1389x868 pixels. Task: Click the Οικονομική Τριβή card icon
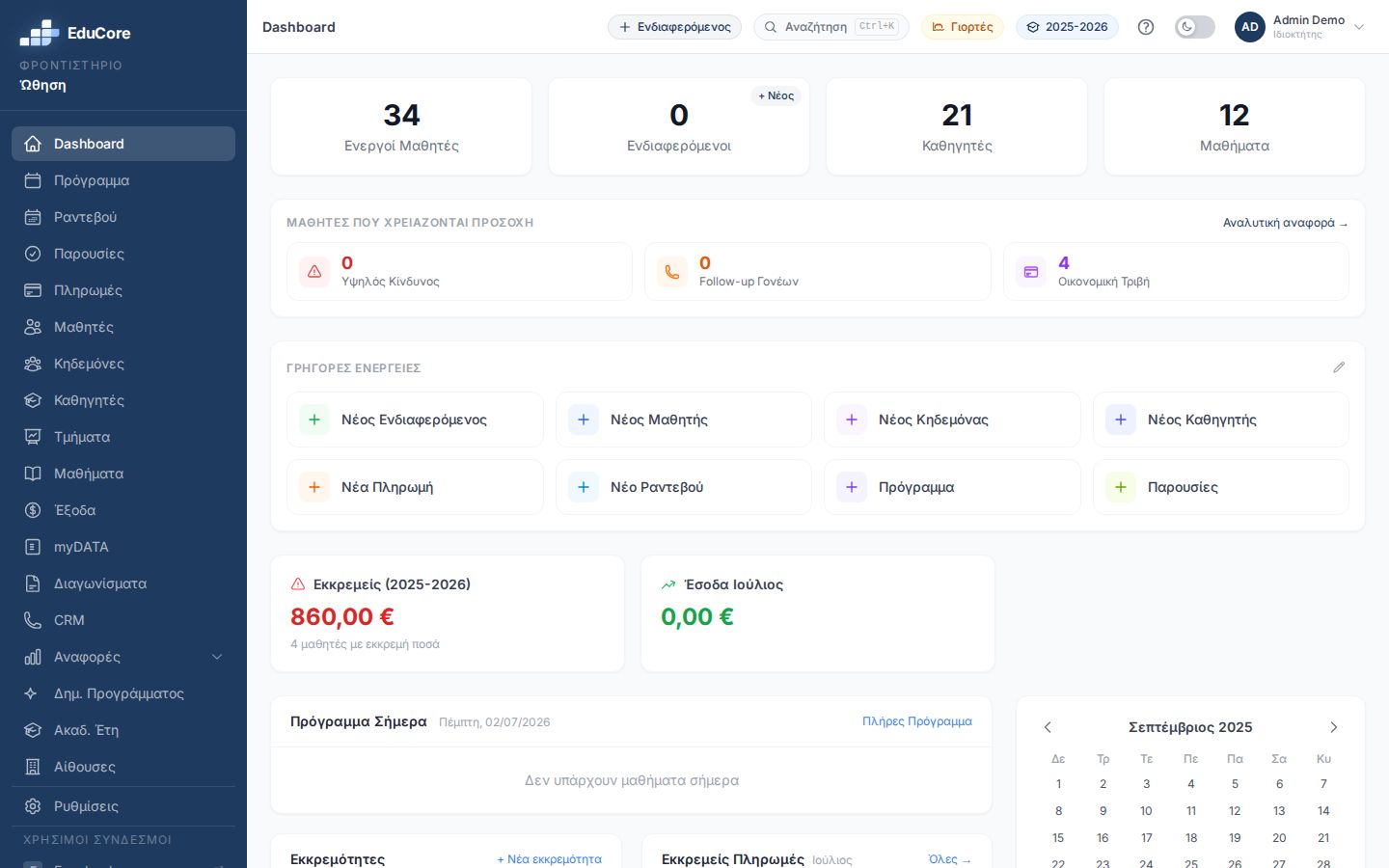1031,272
